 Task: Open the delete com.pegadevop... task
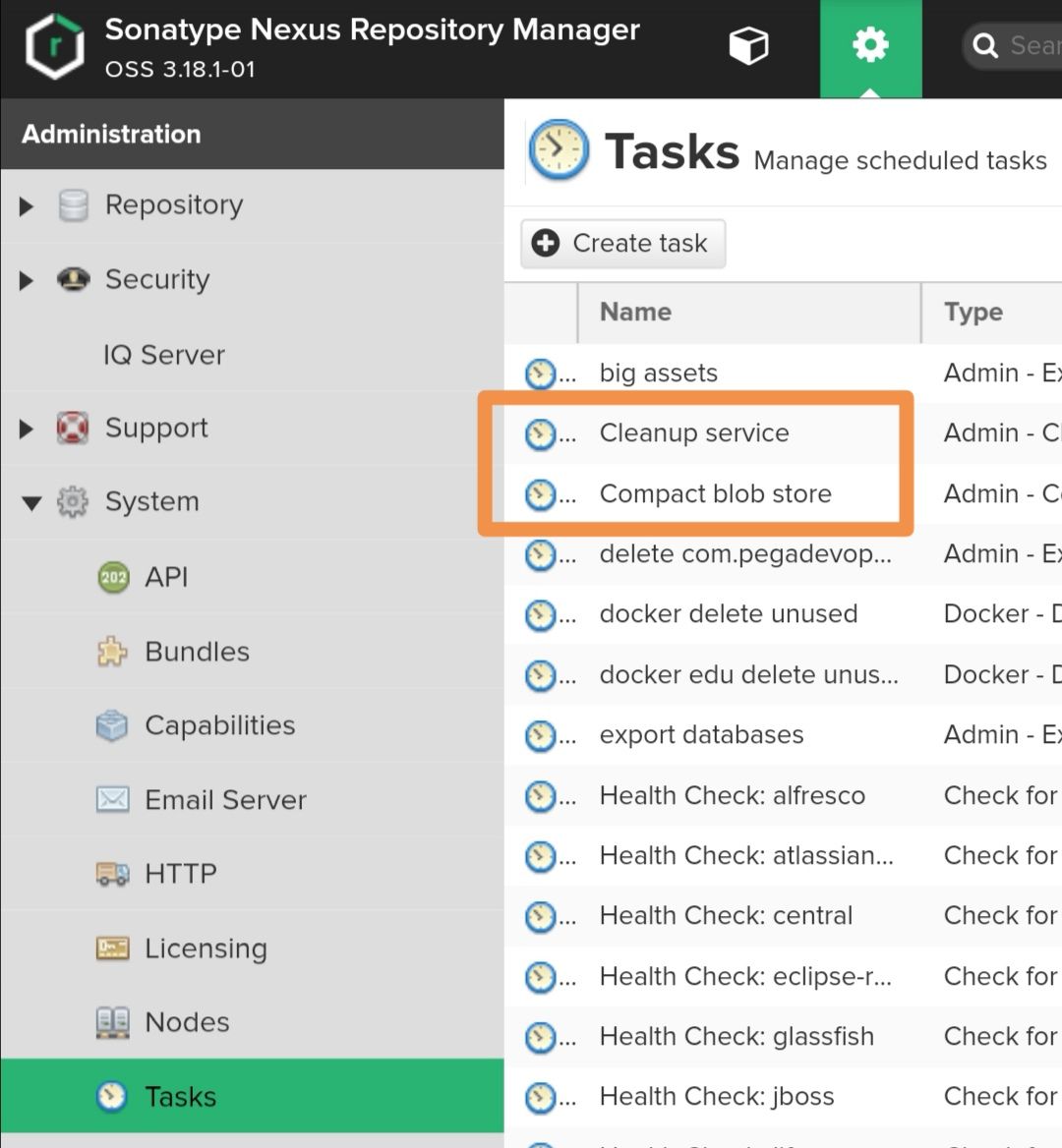[745, 554]
